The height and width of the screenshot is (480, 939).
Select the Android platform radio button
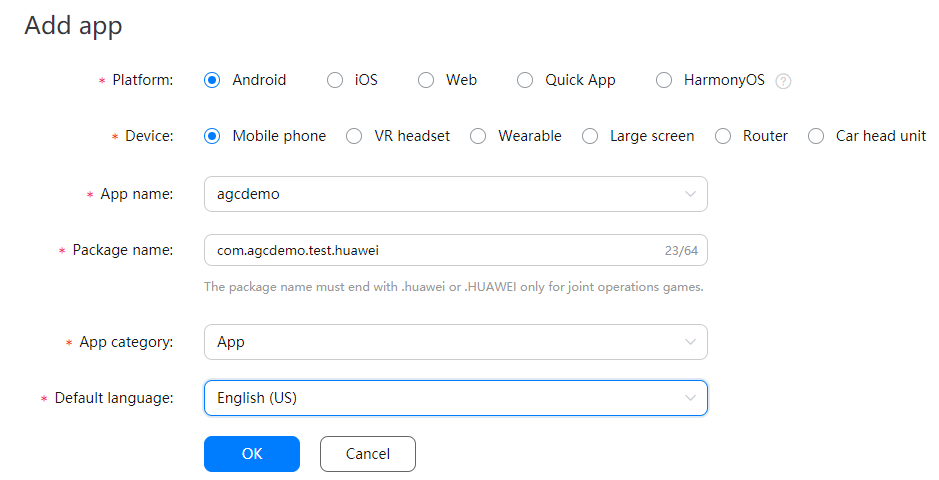(x=212, y=80)
